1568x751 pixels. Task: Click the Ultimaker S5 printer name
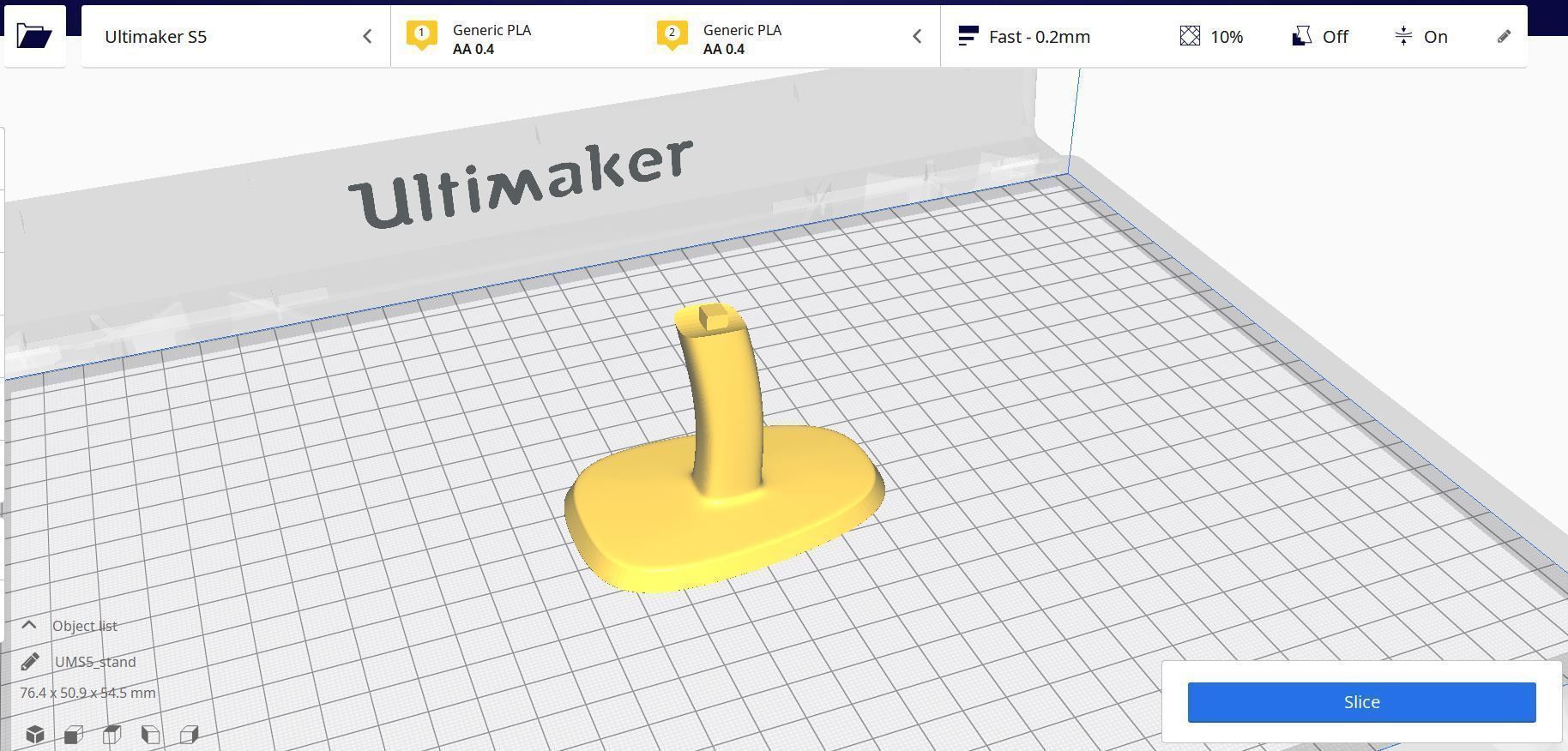(155, 37)
